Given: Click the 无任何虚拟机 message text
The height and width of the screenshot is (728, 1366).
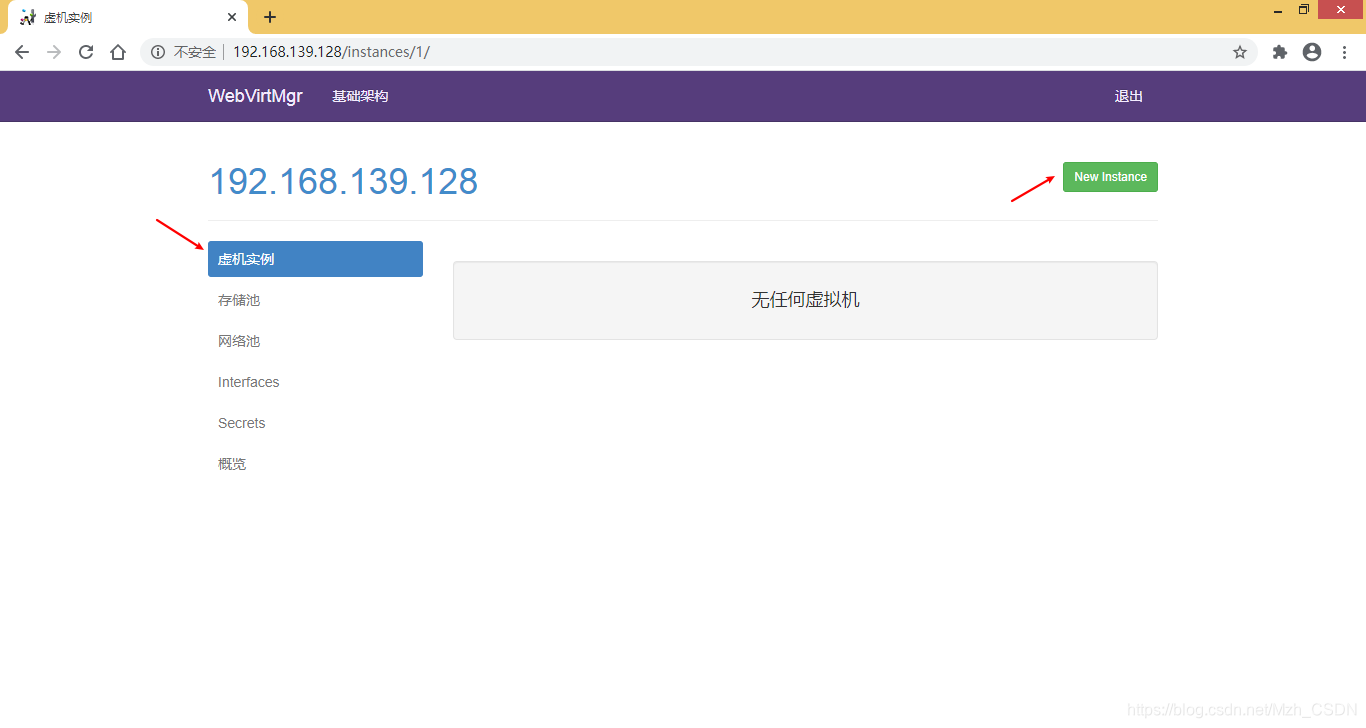Looking at the screenshot, I should tap(805, 300).
